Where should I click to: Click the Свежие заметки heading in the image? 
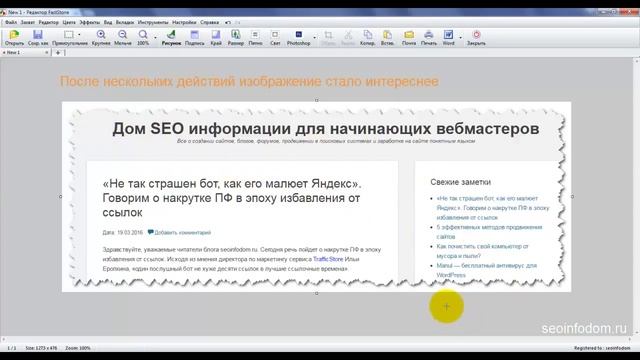click(x=460, y=182)
